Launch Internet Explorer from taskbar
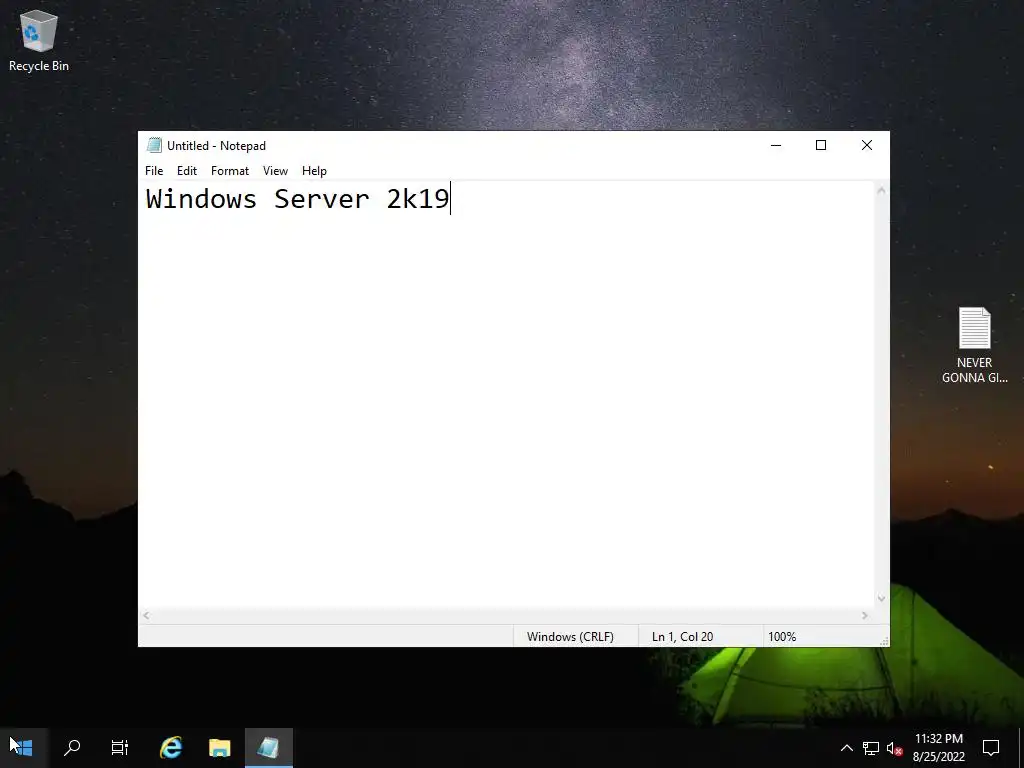The width and height of the screenshot is (1024, 768). tap(171, 747)
